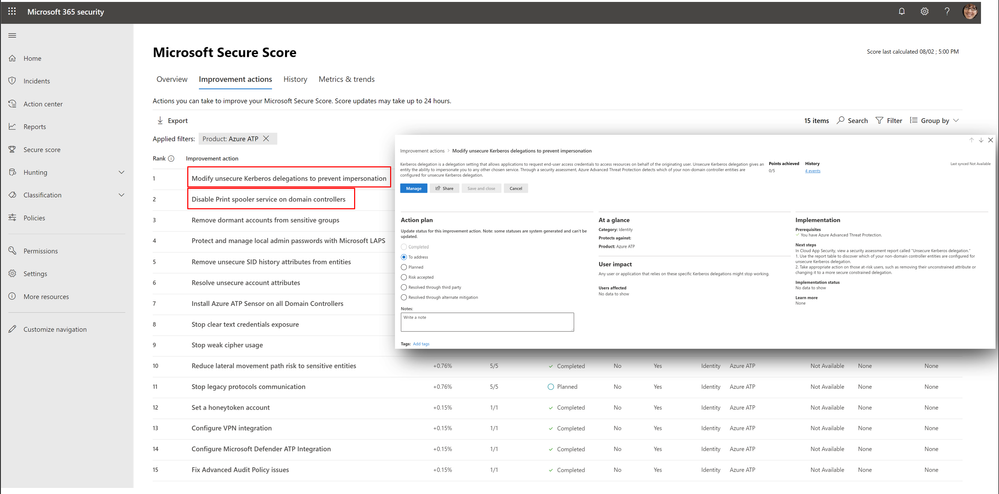Open Set a honeytoken account action
Image resolution: width=999 pixels, height=494 pixels.
231,407
